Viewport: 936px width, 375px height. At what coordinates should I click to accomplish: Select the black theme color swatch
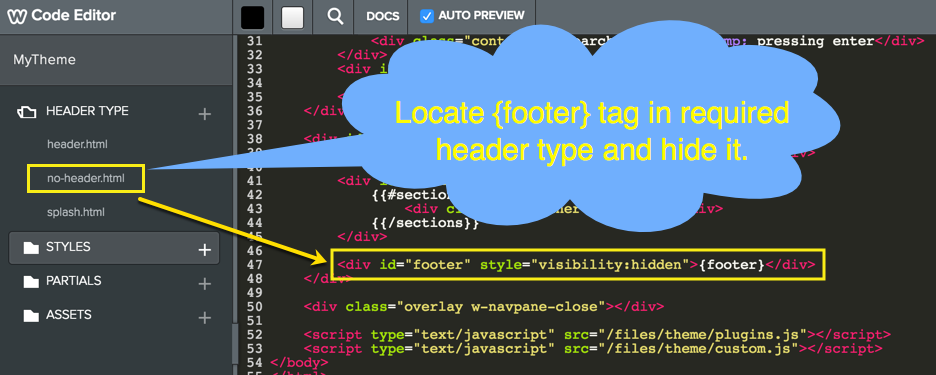[x=253, y=17]
